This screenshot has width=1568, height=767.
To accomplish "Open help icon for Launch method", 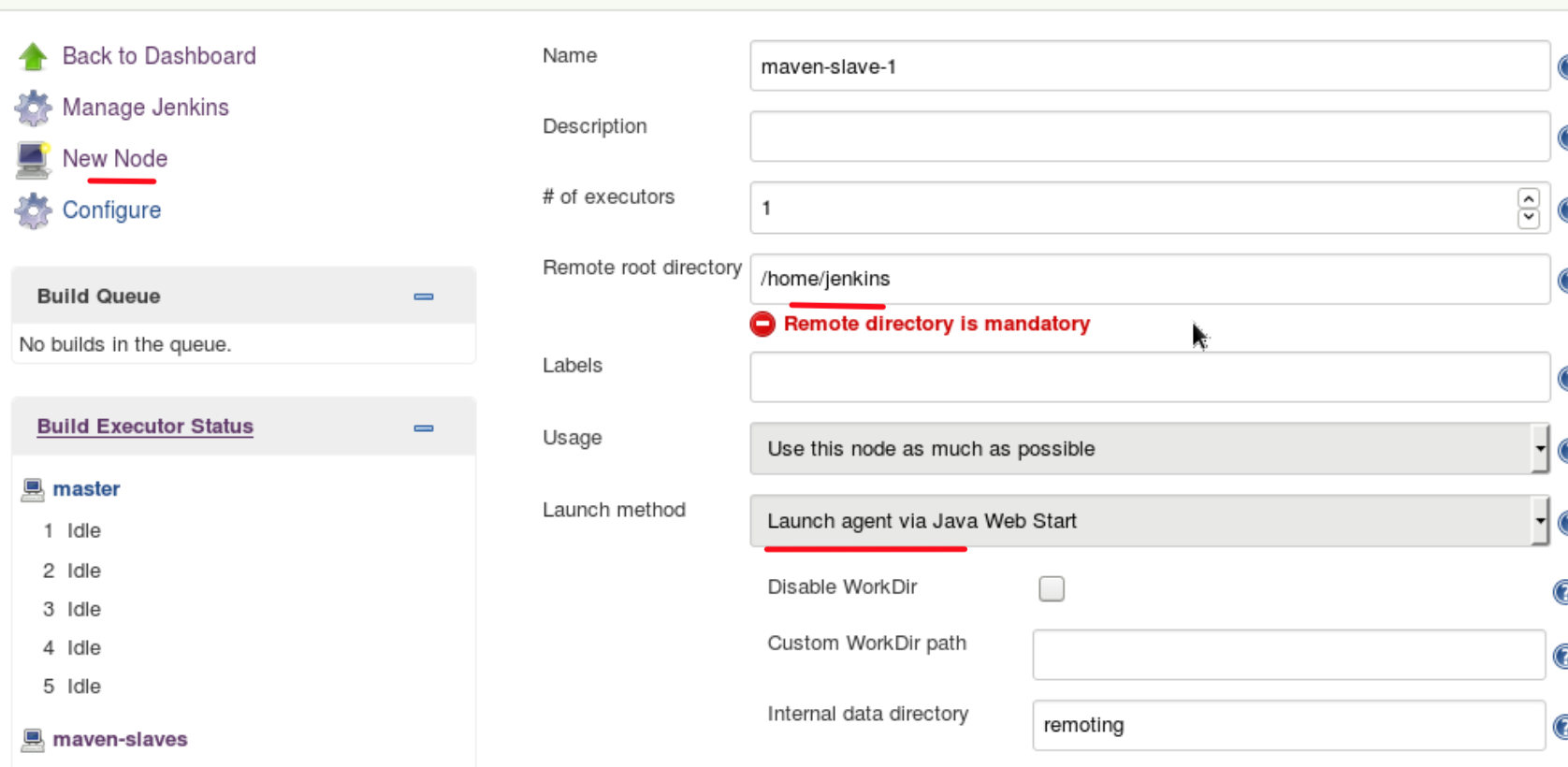I will [1562, 522].
